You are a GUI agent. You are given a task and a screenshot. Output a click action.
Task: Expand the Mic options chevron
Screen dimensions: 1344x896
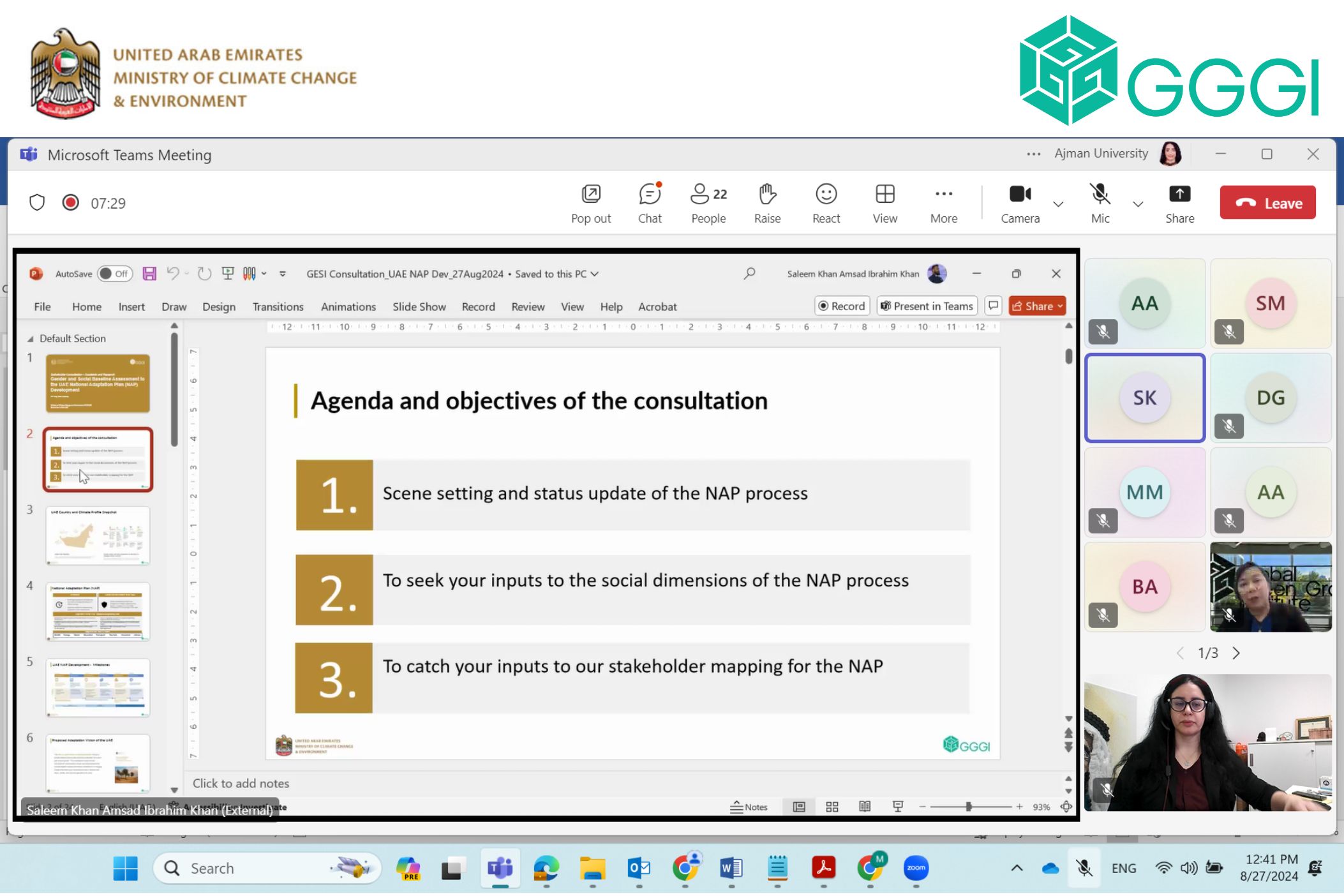point(1137,204)
